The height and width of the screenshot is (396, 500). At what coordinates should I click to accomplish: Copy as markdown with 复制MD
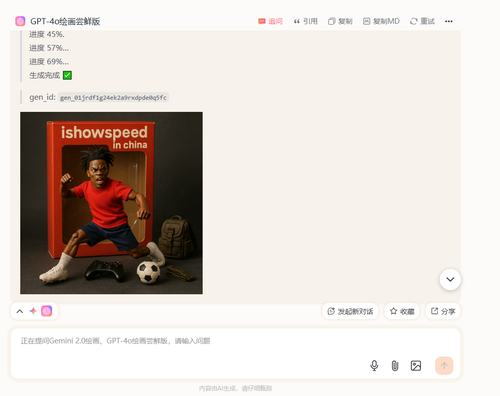(x=381, y=21)
